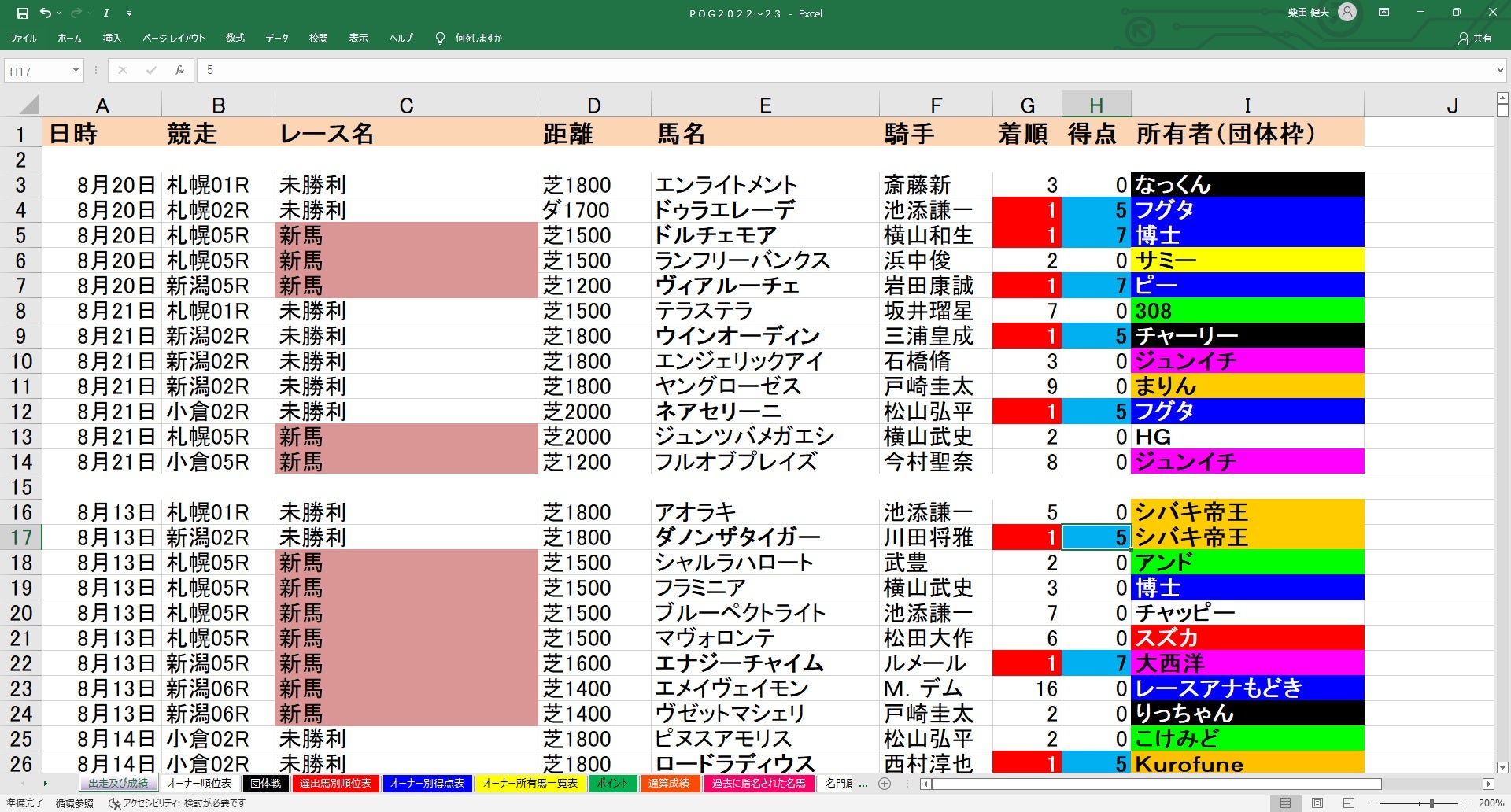1511x812 pixels.
Task: Open the undo history dropdown arrow
Action: point(59,13)
